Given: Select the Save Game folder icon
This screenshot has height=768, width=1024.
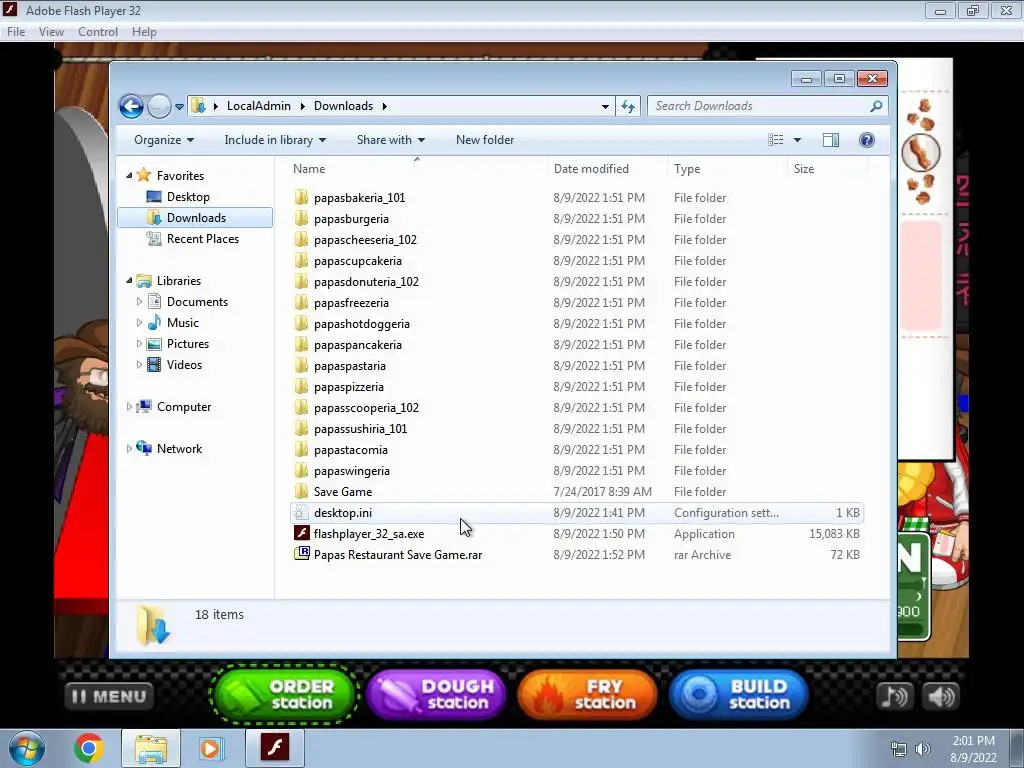Looking at the screenshot, I should point(301,491).
